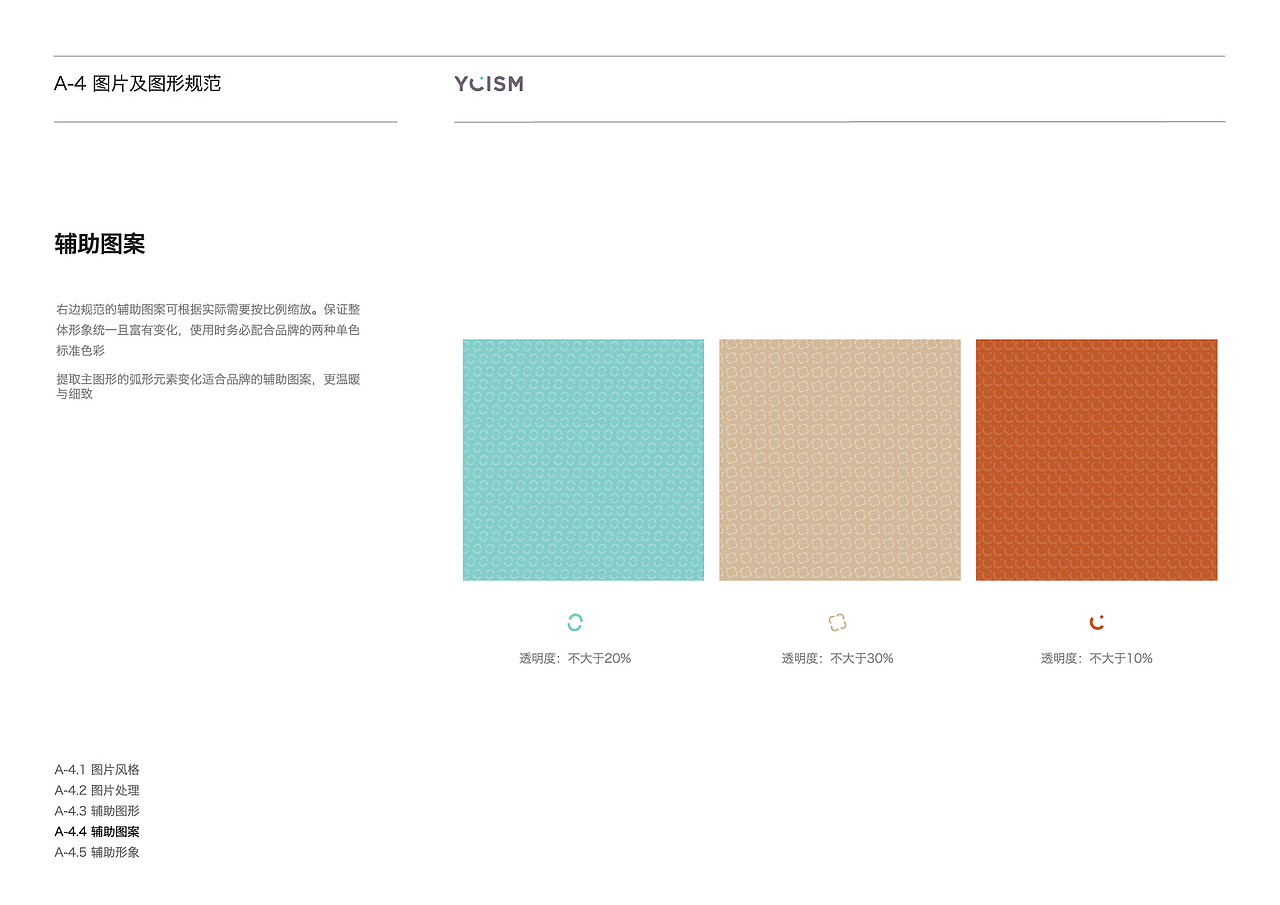The image size is (1280, 905).
Task: Click the large 辅助图案 heading
Action: [x=100, y=244]
